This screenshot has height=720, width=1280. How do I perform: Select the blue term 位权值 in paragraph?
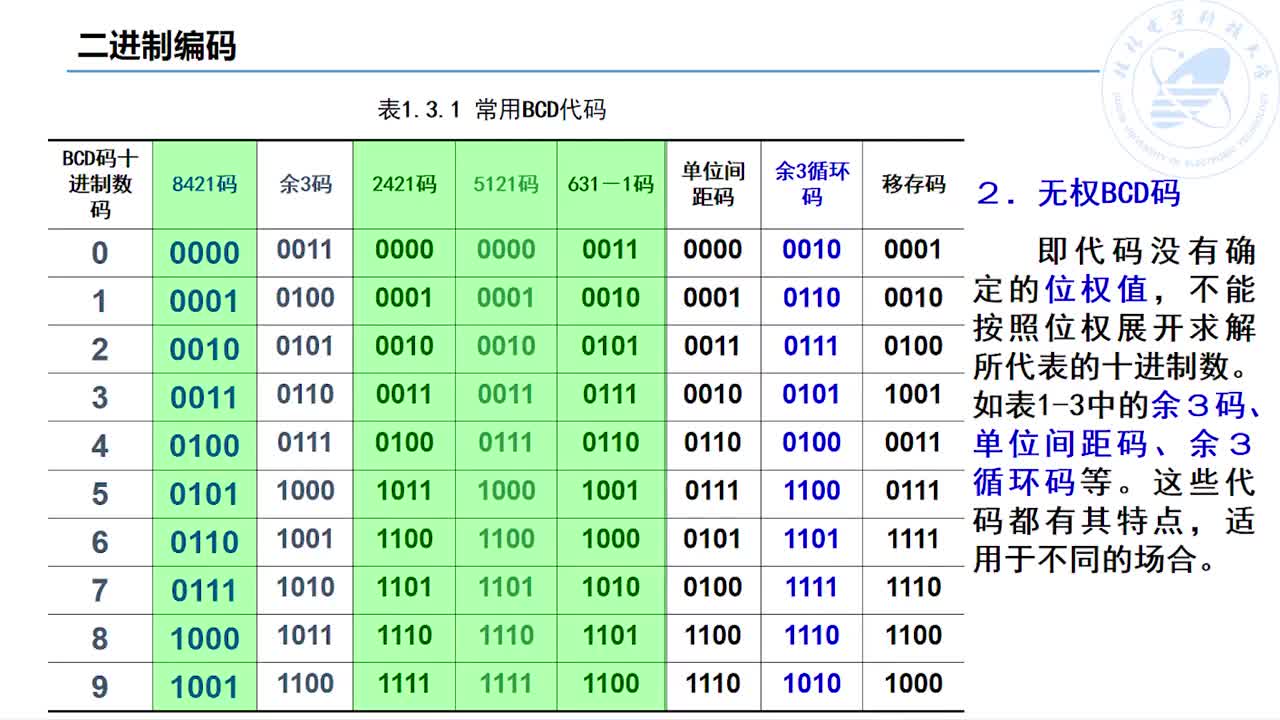(1096, 289)
